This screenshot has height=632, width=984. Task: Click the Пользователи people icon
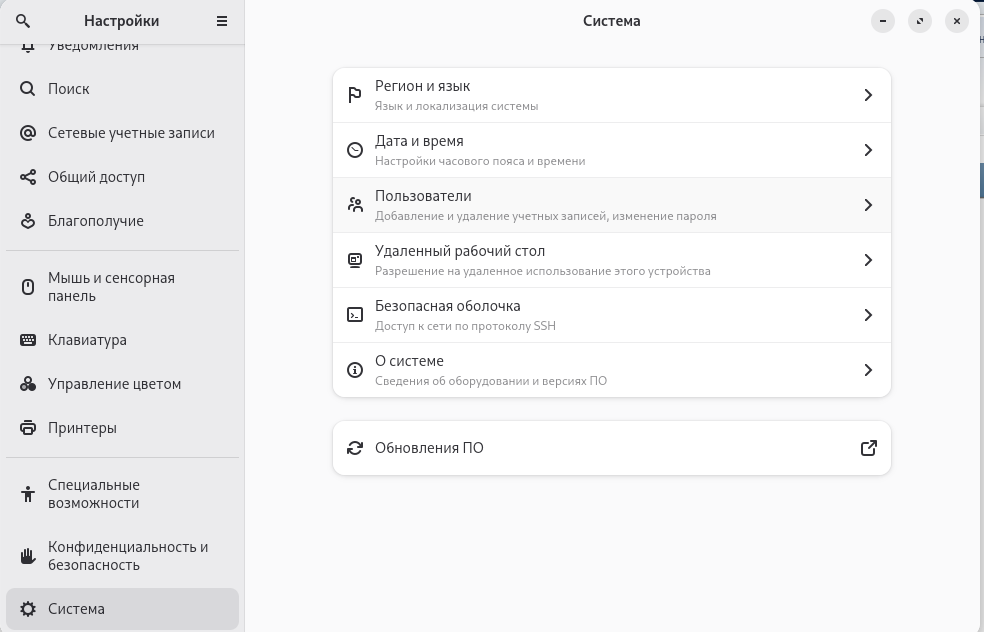[355, 205]
